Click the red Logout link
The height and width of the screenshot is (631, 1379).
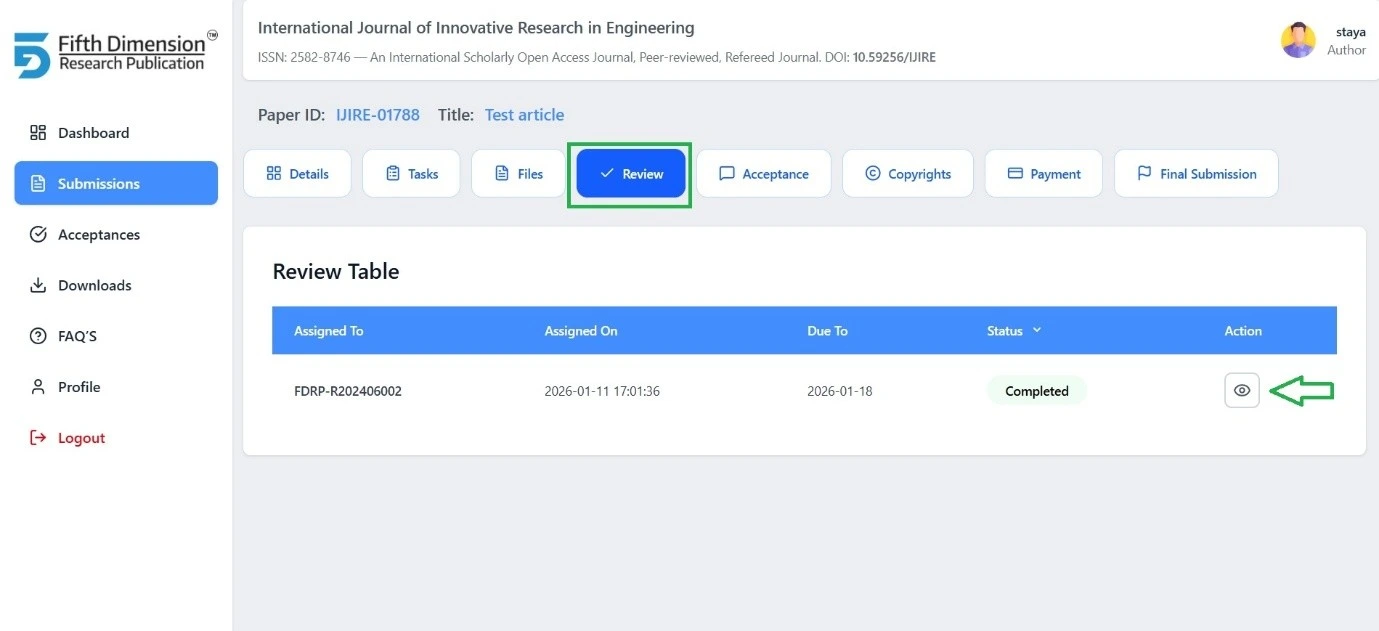(68, 438)
